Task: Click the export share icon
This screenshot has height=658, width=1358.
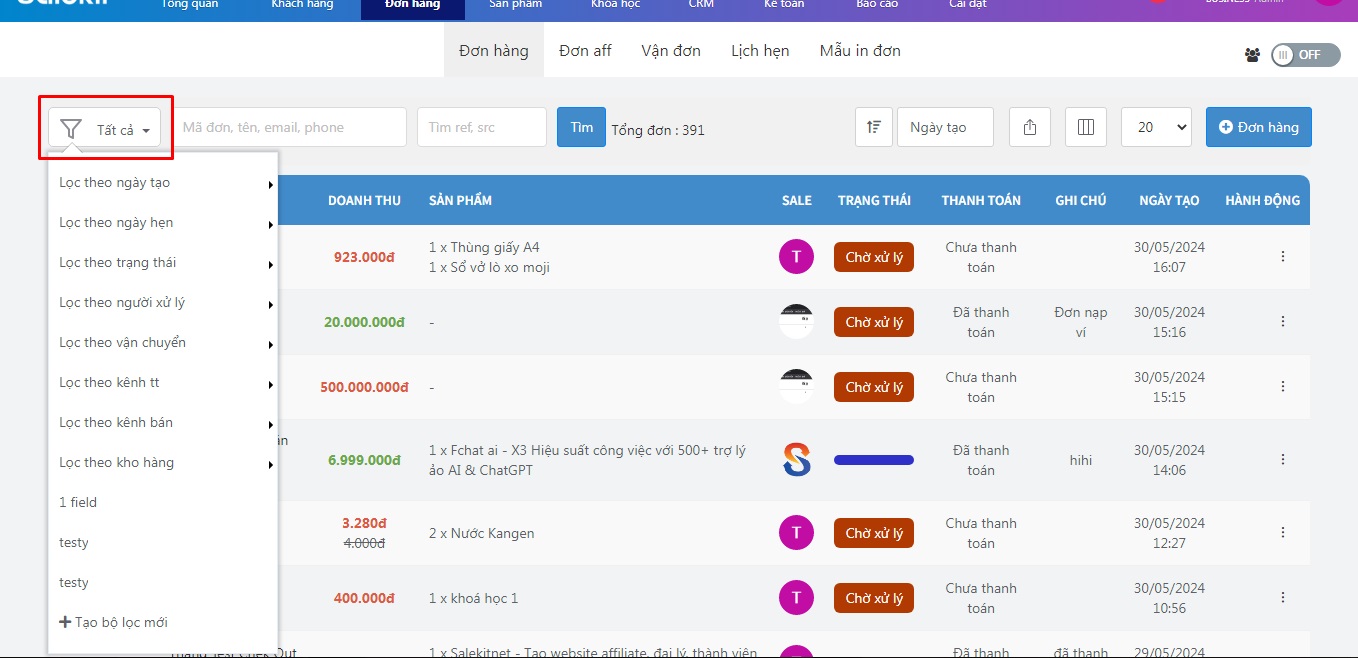Action: point(1030,127)
